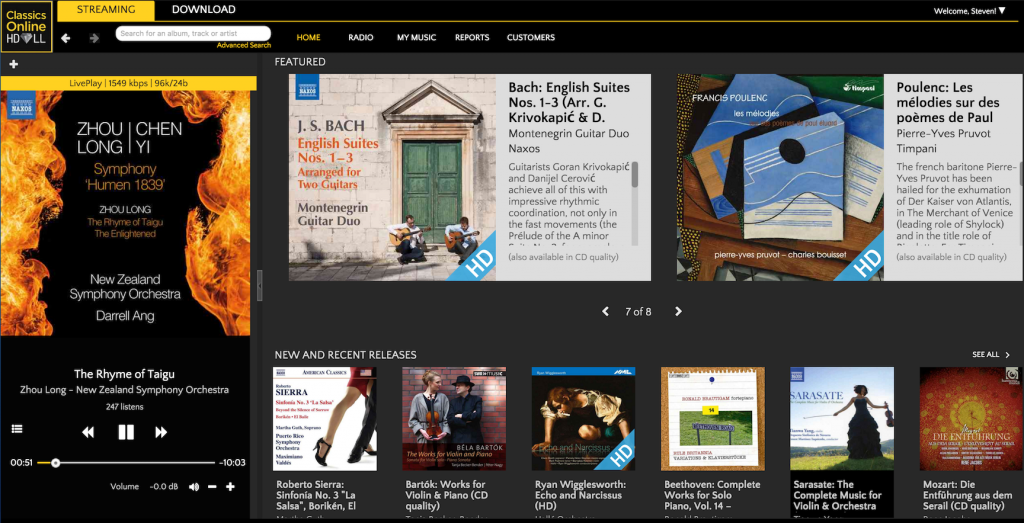This screenshot has height=523, width=1024.
Task: Click the Bach description scrollbar
Action: pyautogui.click(x=635, y=174)
